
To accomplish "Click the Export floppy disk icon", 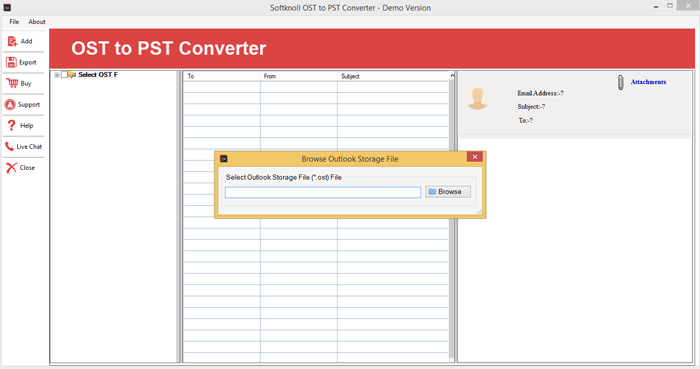I will (x=11, y=62).
